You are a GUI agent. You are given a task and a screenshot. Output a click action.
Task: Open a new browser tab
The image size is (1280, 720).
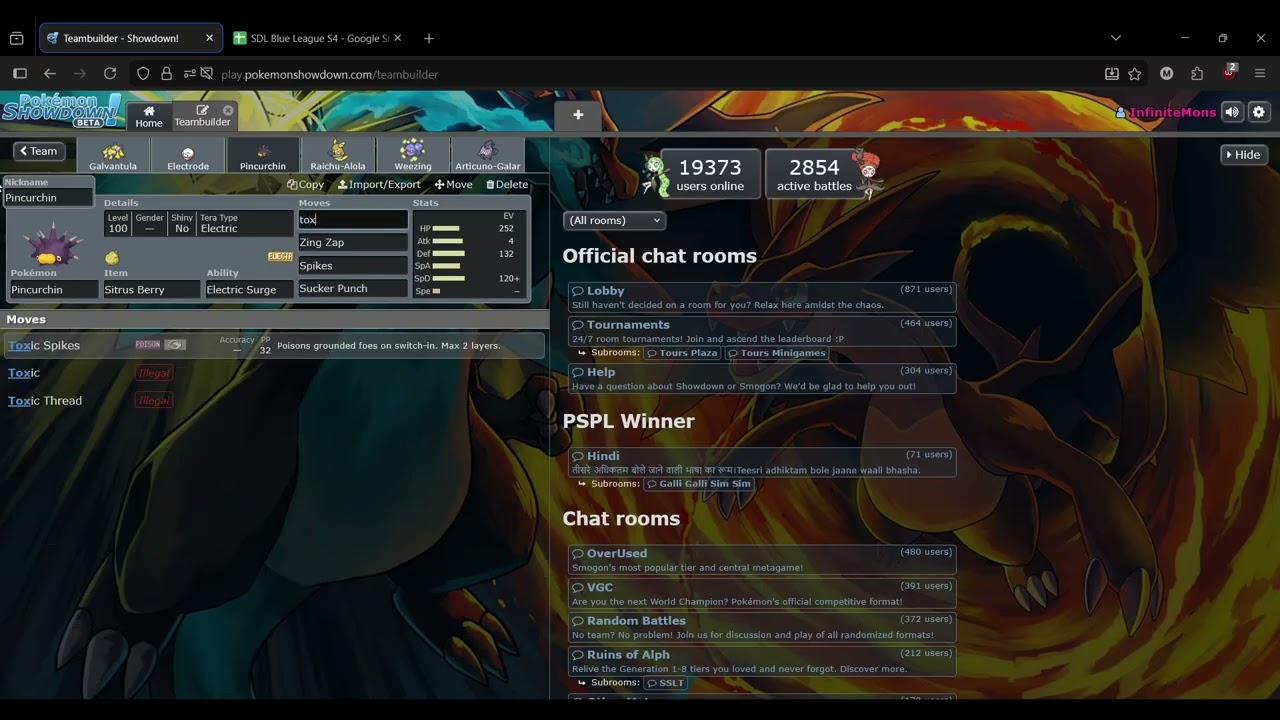tap(429, 38)
